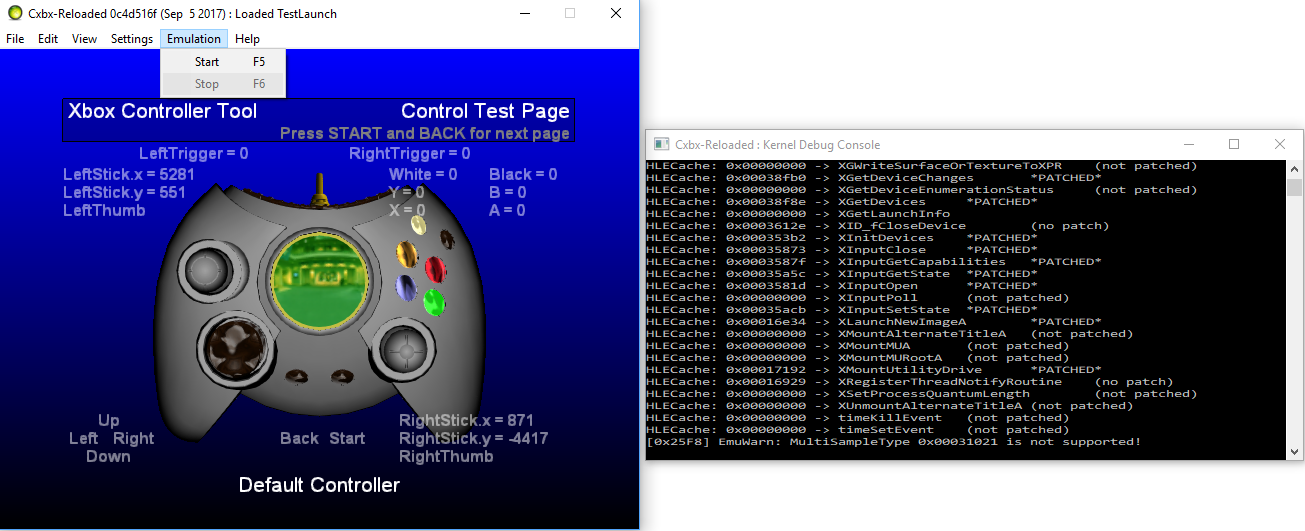Image resolution: width=1305 pixels, height=531 pixels.
Task: Click the XGetDeviceChanges console line
Action: [874, 177]
